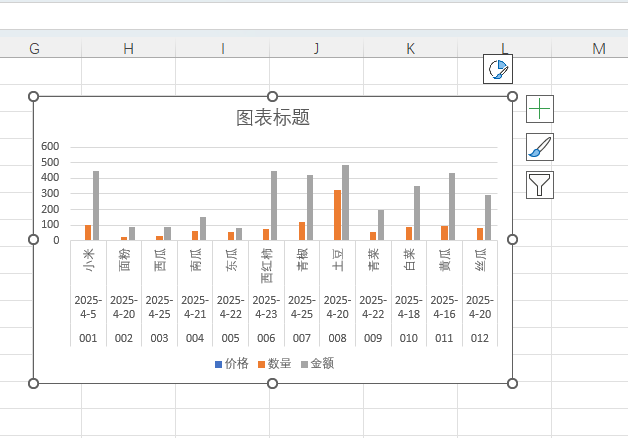This screenshot has width=628, height=438.
Task: Click the 0 value axis label
Action: [x=56, y=240]
